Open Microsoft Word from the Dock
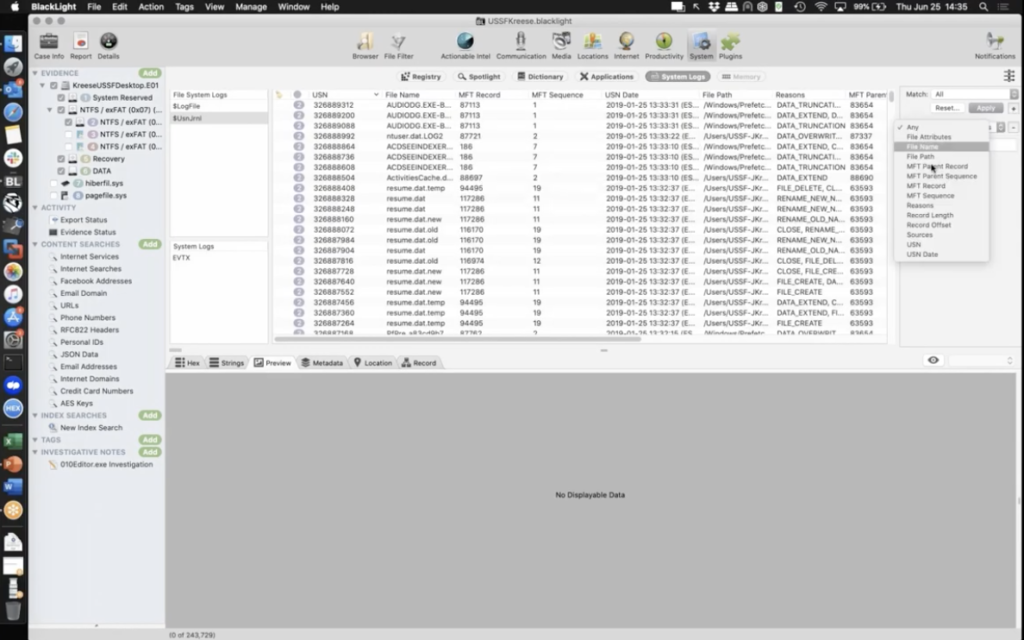Image resolution: width=1024 pixels, height=640 pixels. pyautogui.click(x=13, y=487)
